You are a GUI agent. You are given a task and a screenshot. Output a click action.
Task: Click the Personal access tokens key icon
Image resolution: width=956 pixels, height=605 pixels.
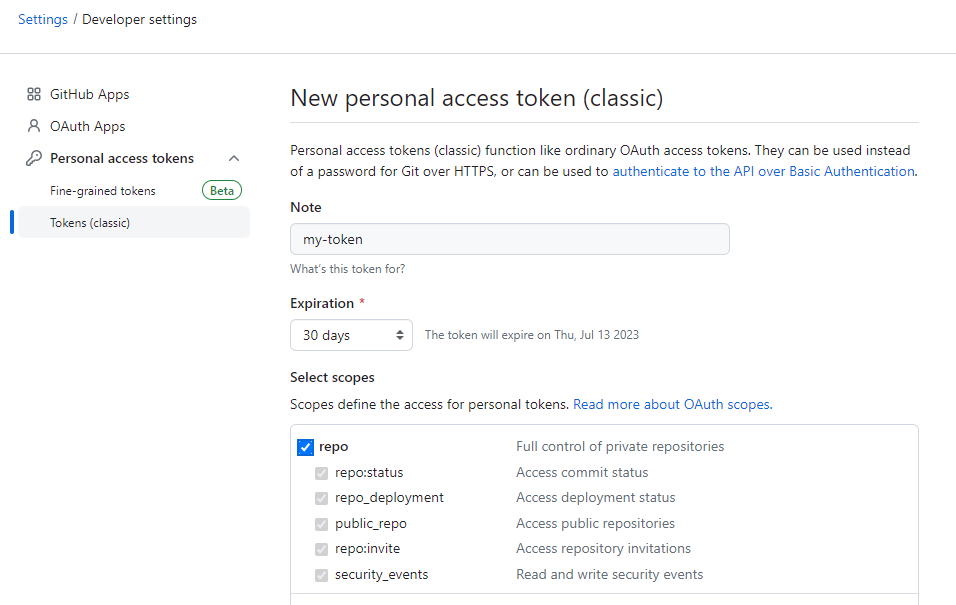point(34,158)
